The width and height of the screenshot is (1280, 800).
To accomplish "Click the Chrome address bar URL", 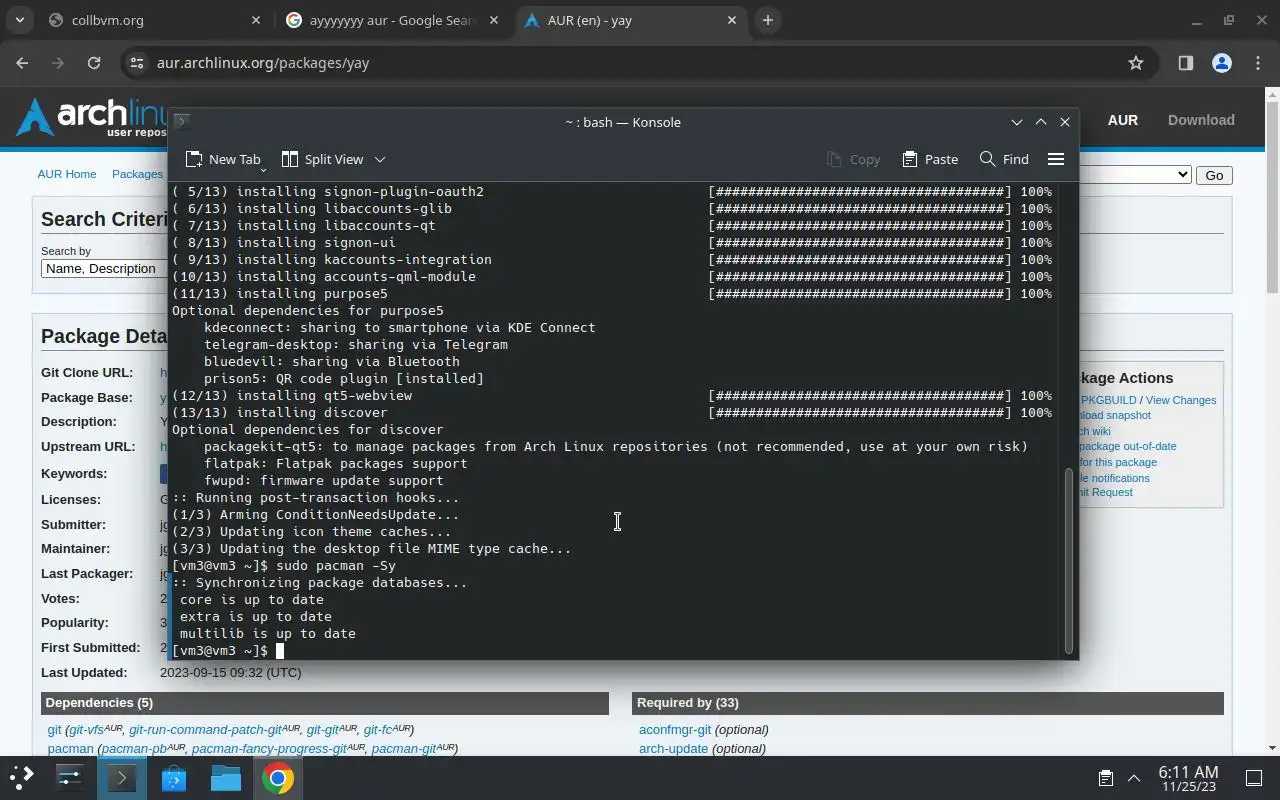I will tap(263, 63).
